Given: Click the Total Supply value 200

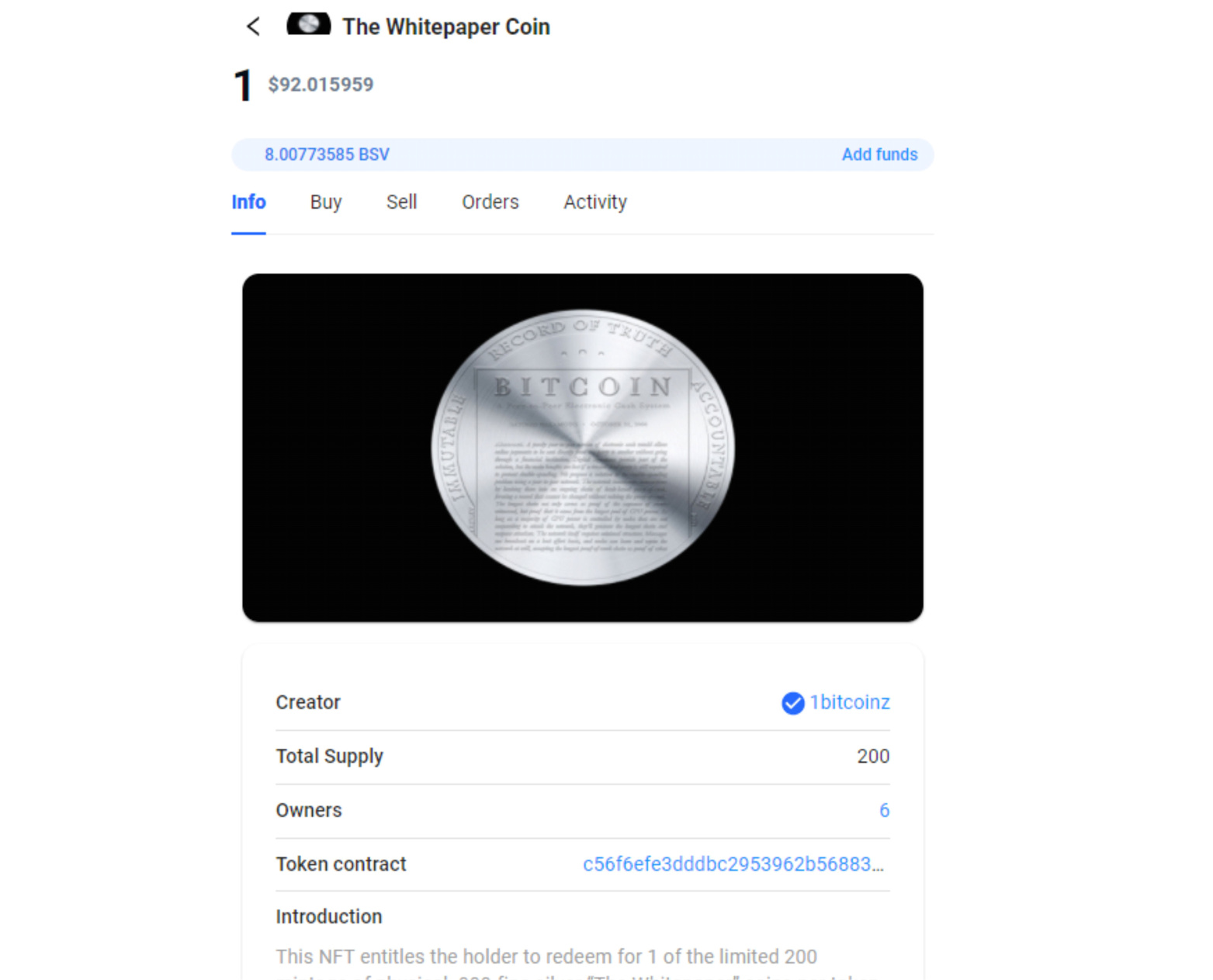Looking at the screenshot, I should coord(873,757).
